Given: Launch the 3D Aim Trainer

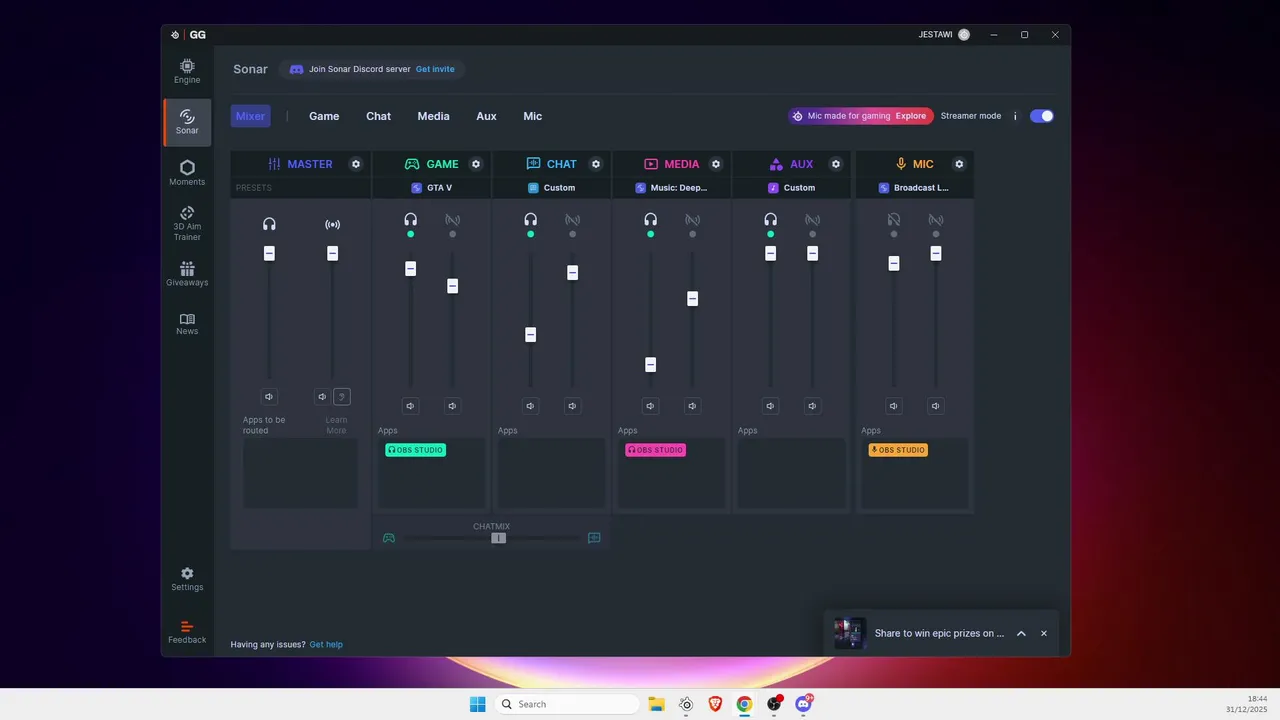Looking at the screenshot, I should 187,224.
